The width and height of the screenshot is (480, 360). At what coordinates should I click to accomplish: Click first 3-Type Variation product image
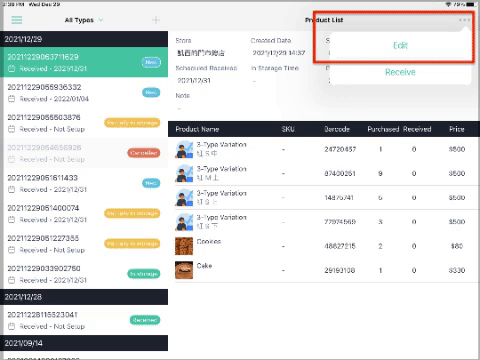coord(184,149)
